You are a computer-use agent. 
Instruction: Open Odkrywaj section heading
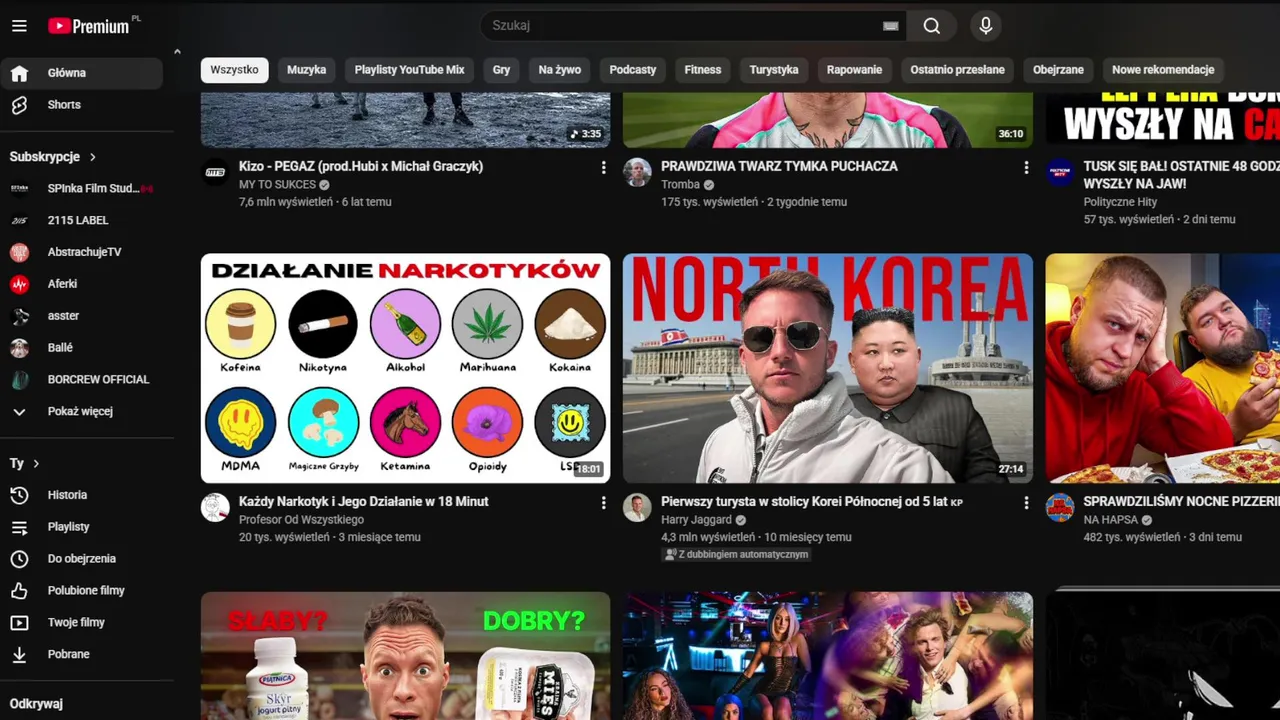[36, 704]
